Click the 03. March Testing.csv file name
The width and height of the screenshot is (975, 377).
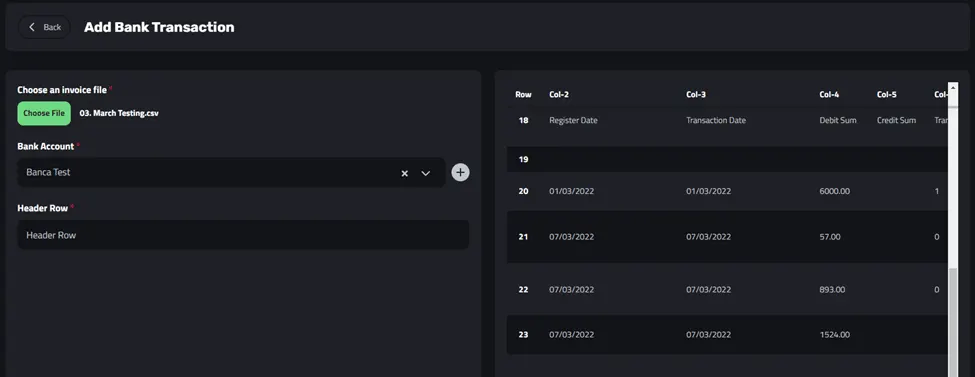(x=119, y=113)
